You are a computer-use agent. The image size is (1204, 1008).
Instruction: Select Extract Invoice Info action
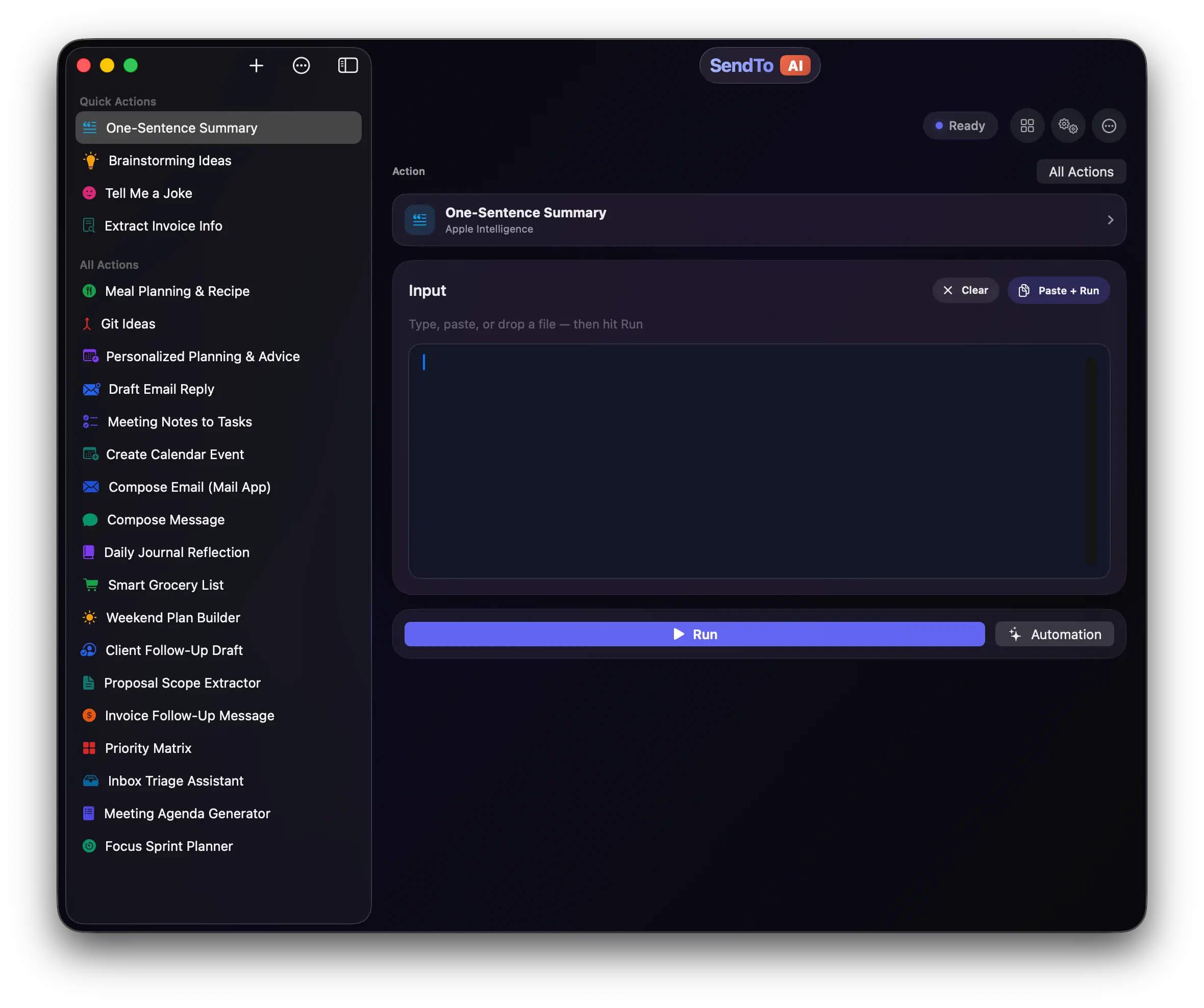click(x=218, y=226)
